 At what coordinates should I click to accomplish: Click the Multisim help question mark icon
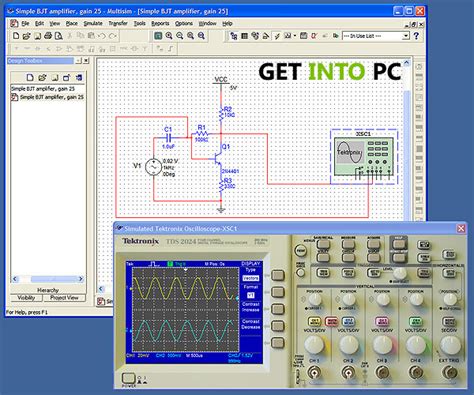tap(416, 36)
